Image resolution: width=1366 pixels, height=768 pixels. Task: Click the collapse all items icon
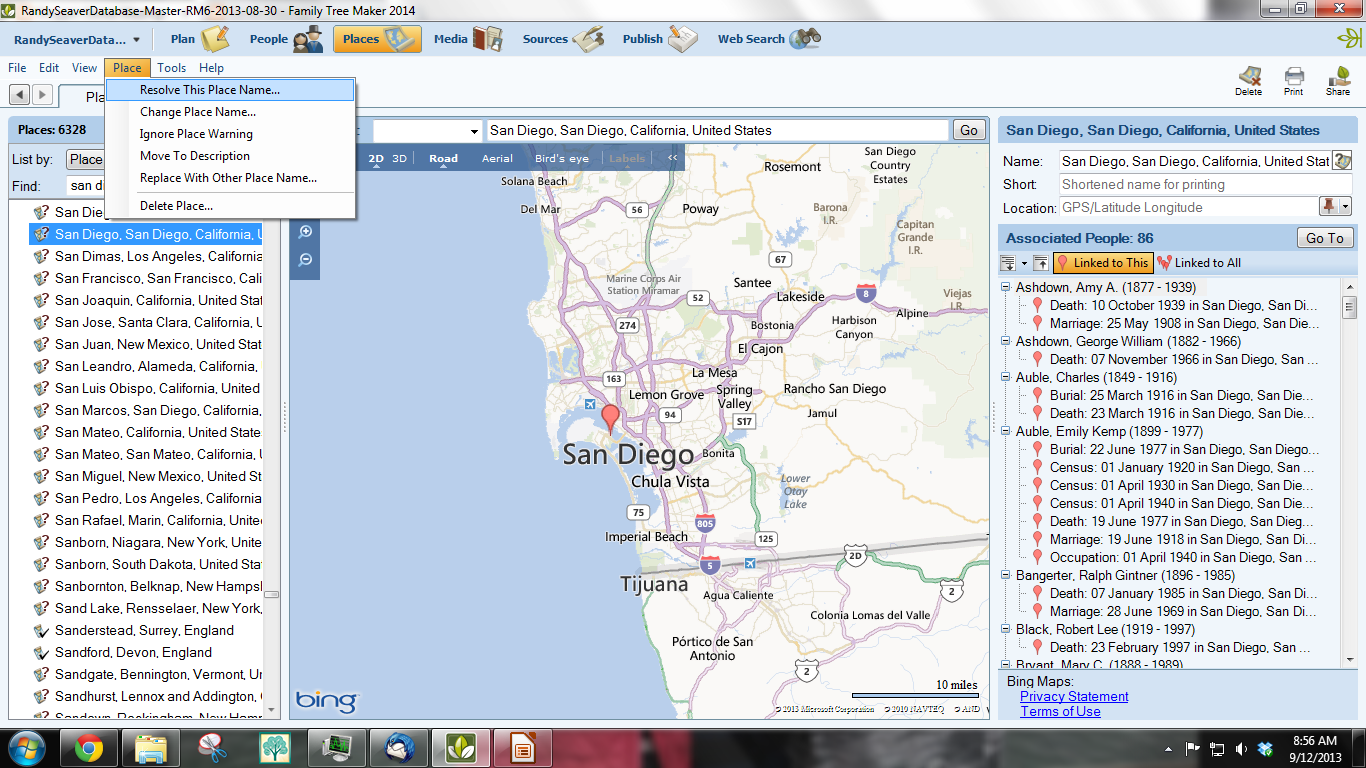pos(1040,263)
